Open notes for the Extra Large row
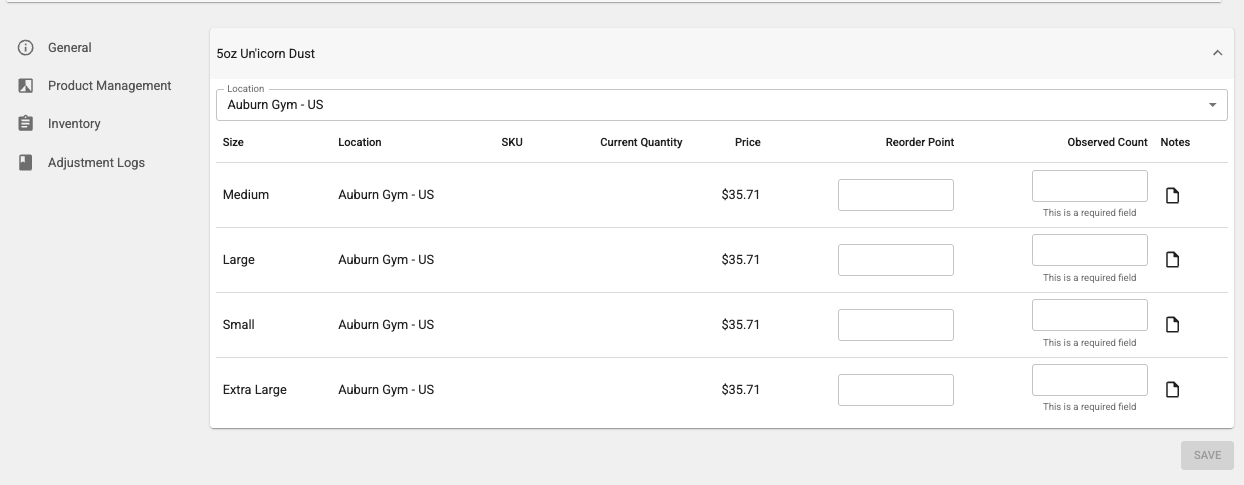Image resolution: width=1244 pixels, height=485 pixels. 1173,390
